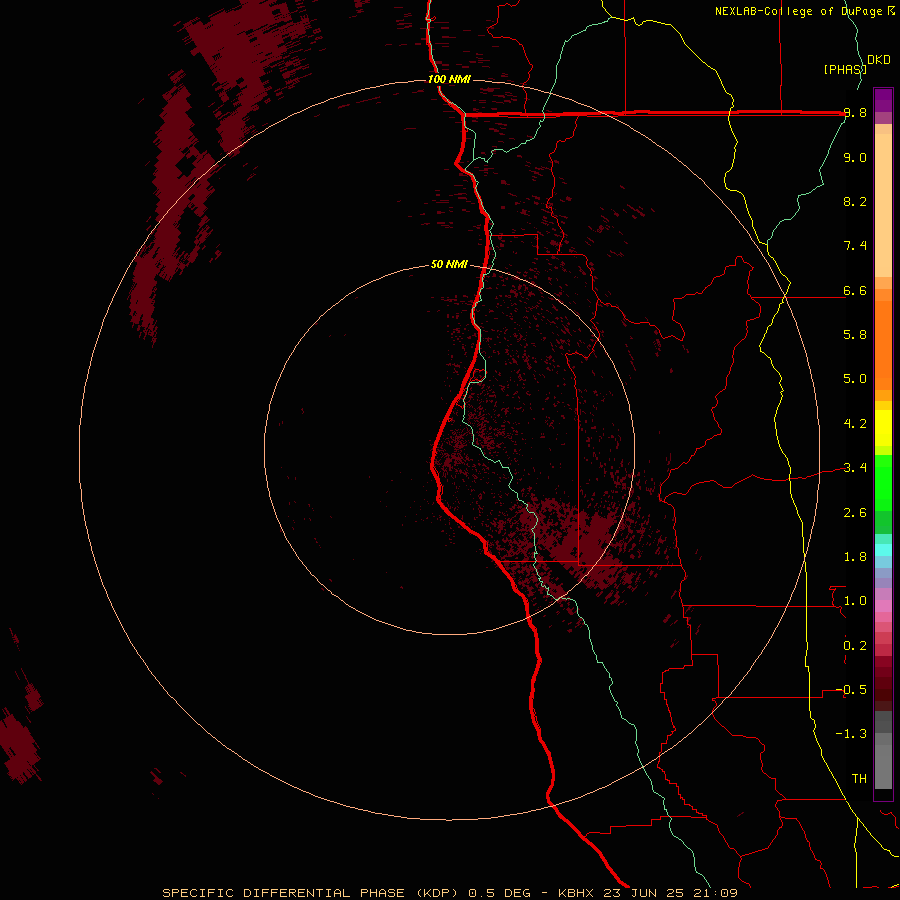900x900 pixels.
Task: Click the 23 JUN 25 21:09 timestamp
Action: pyautogui.click(x=670, y=893)
